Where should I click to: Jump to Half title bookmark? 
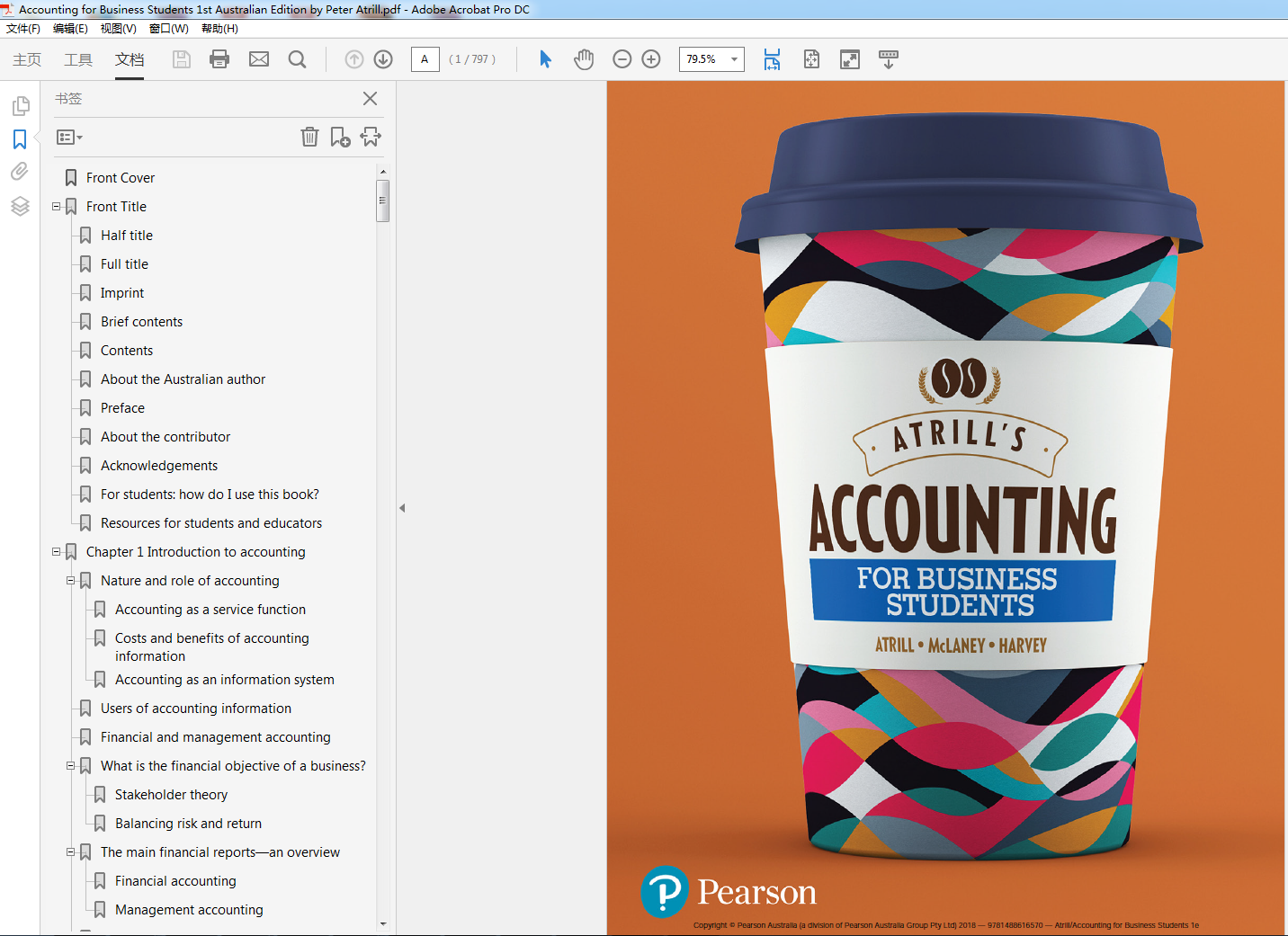click(127, 236)
